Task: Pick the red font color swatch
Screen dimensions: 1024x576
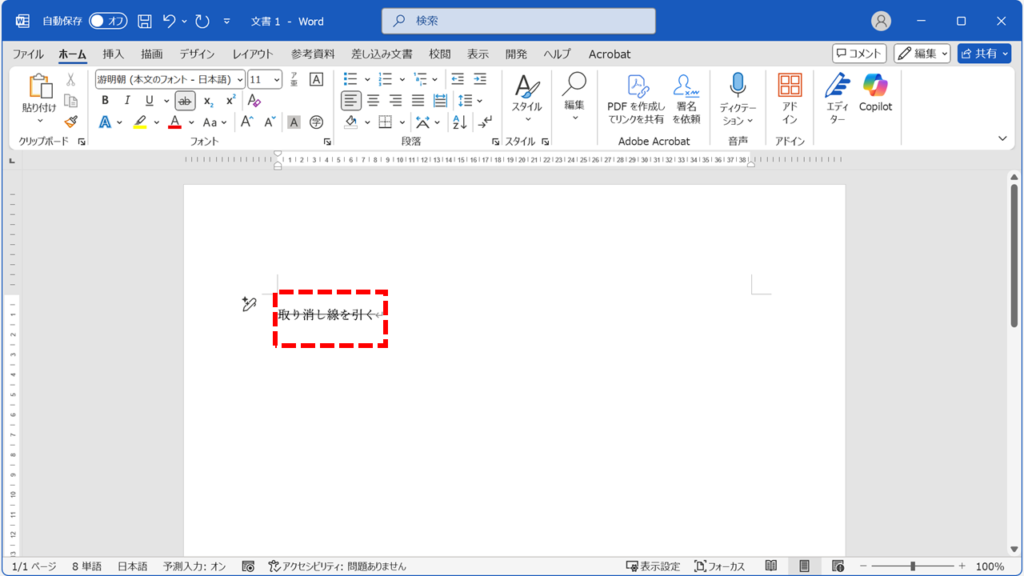Action: click(174, 122)
